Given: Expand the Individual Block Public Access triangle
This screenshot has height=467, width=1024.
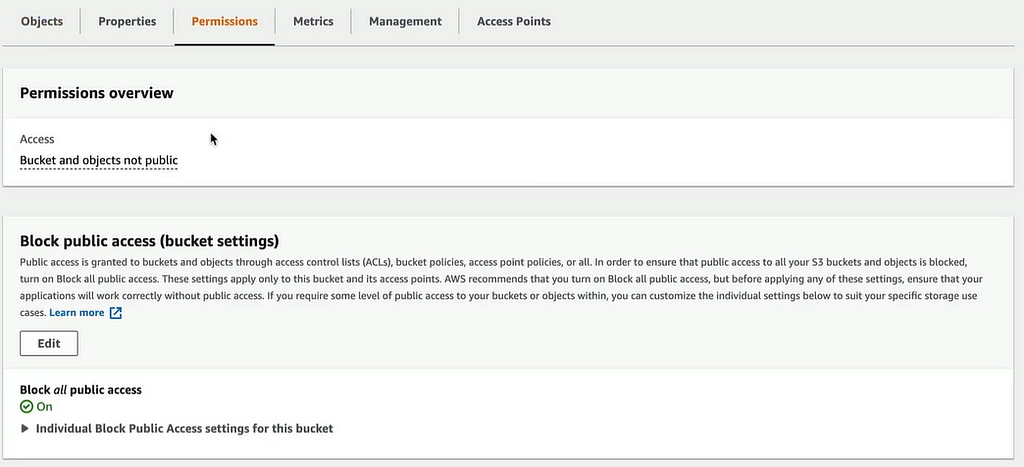Looking at the screenshot, I should tap(25, 429).
